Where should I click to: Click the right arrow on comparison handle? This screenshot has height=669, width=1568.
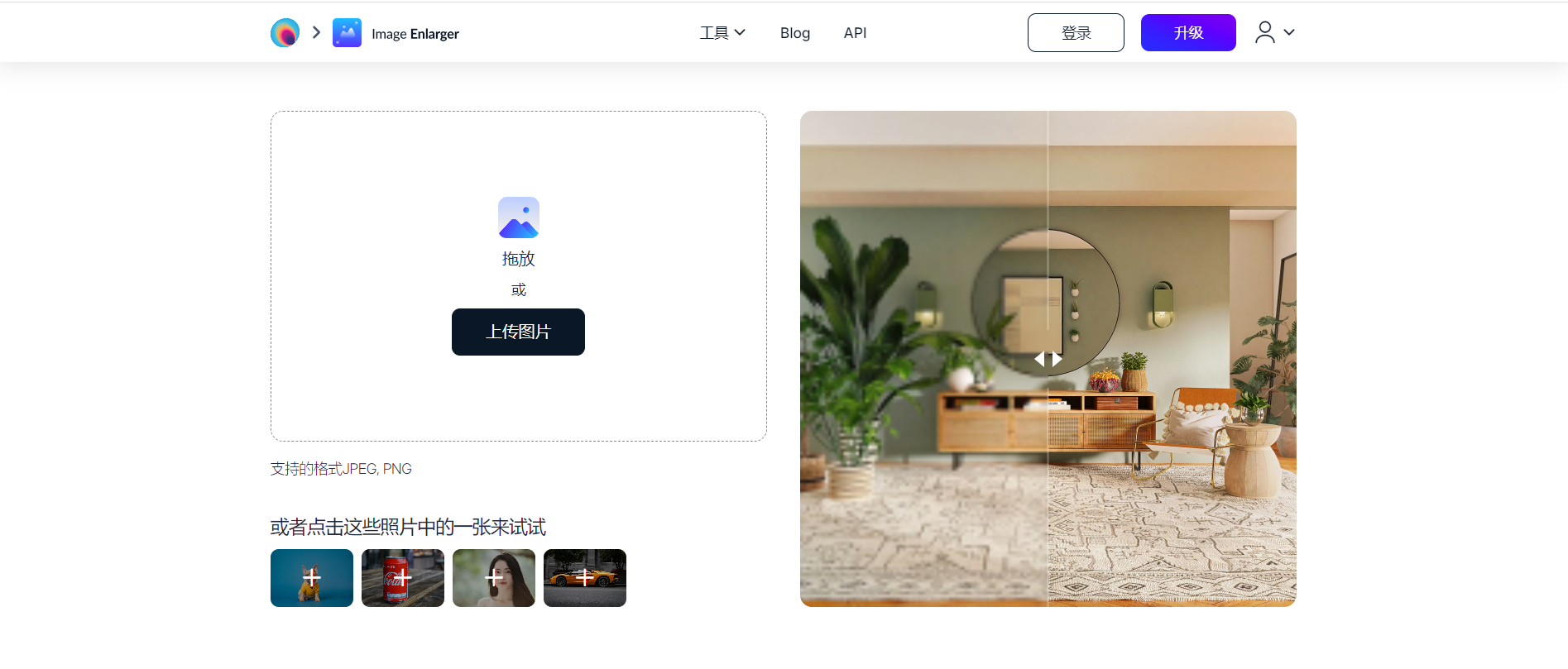1057,359
